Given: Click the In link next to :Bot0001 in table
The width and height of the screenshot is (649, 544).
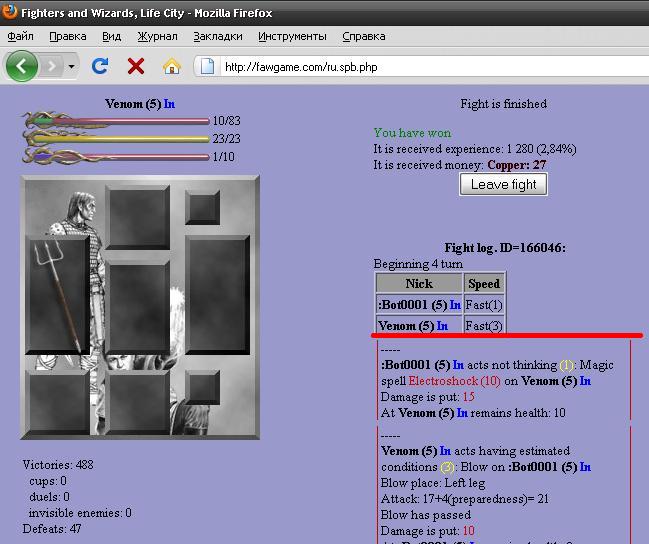Looking at the screenshot, I should pyautogui.click(x=455, y=305).
